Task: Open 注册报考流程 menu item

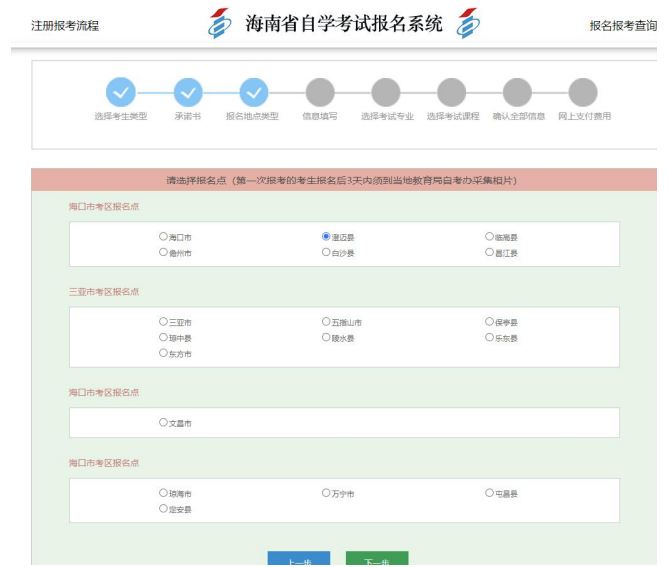Action: point(65,26)
